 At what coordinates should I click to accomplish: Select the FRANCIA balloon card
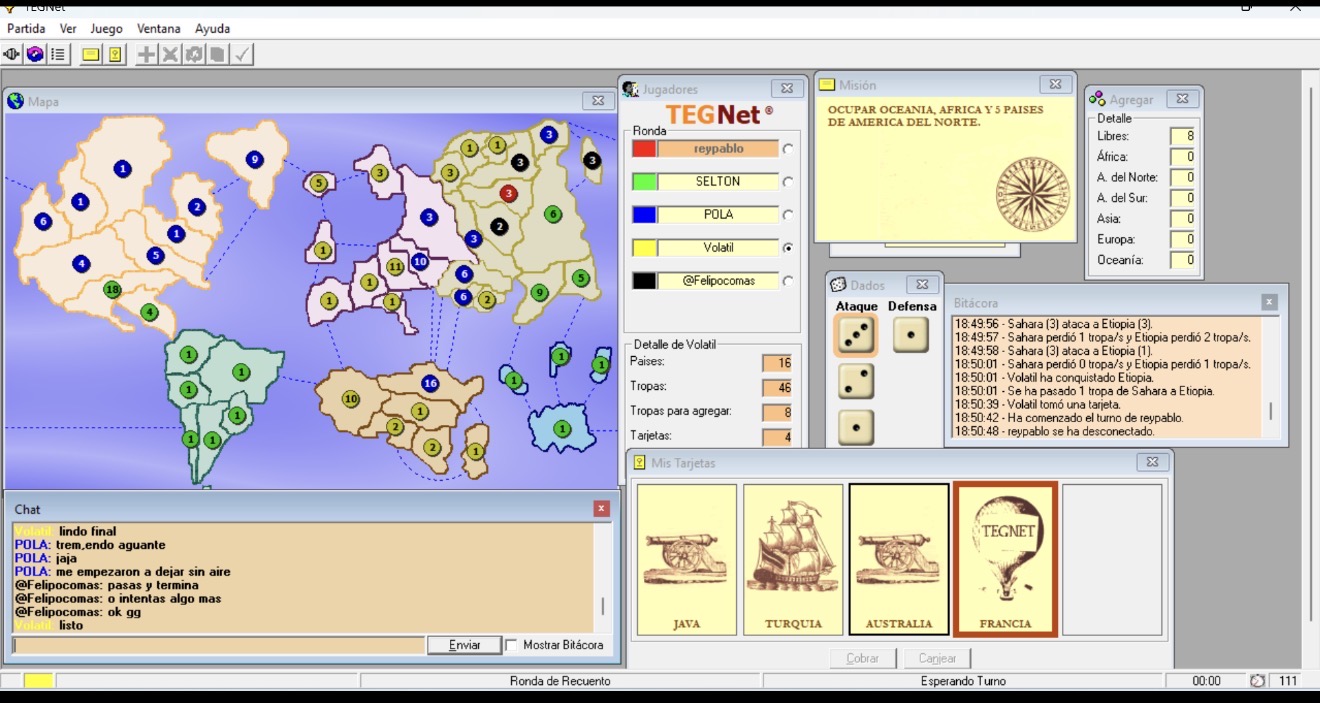[1005, 559]
